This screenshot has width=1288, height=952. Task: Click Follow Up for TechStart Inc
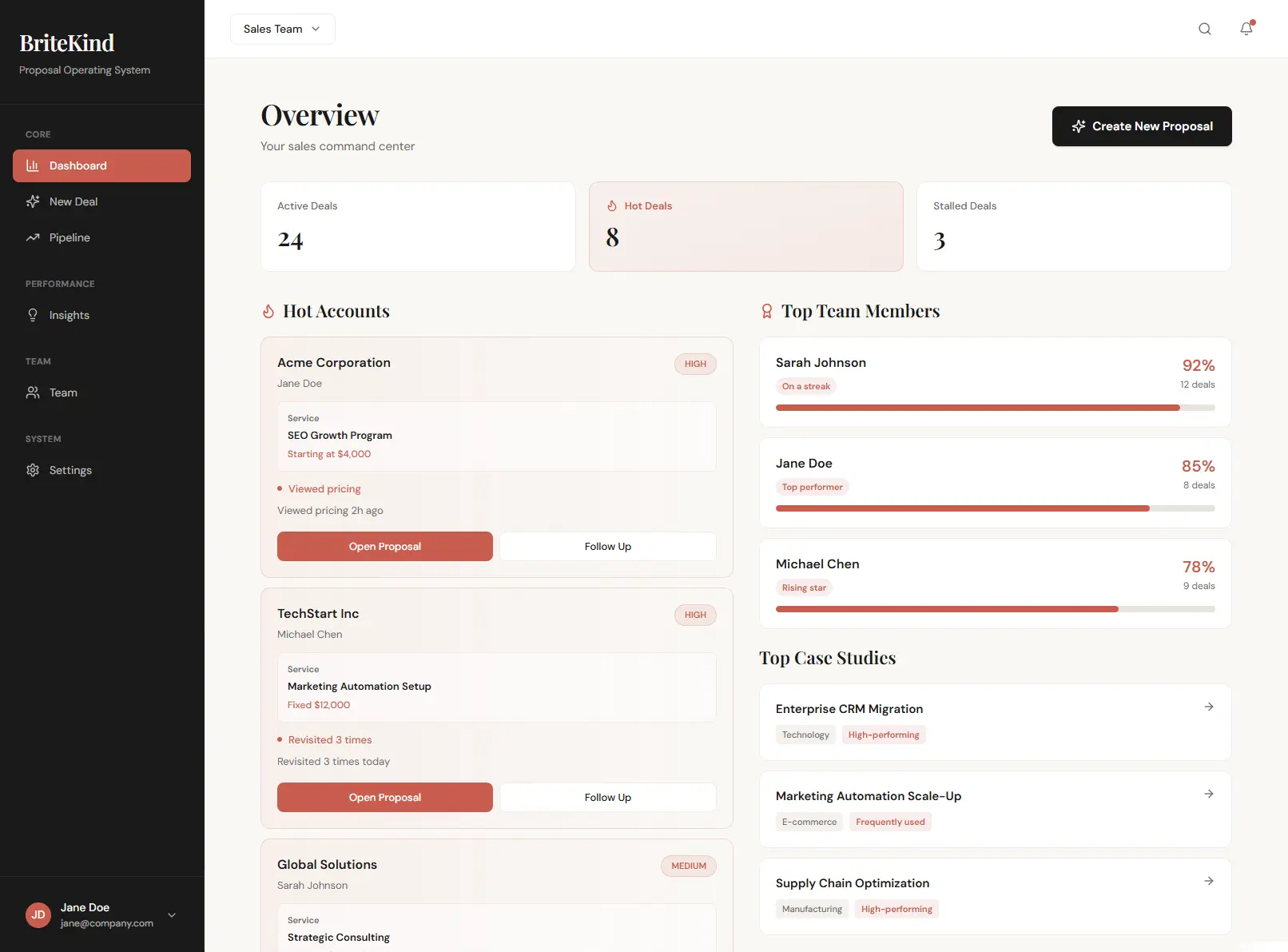[x=607, y=798]
